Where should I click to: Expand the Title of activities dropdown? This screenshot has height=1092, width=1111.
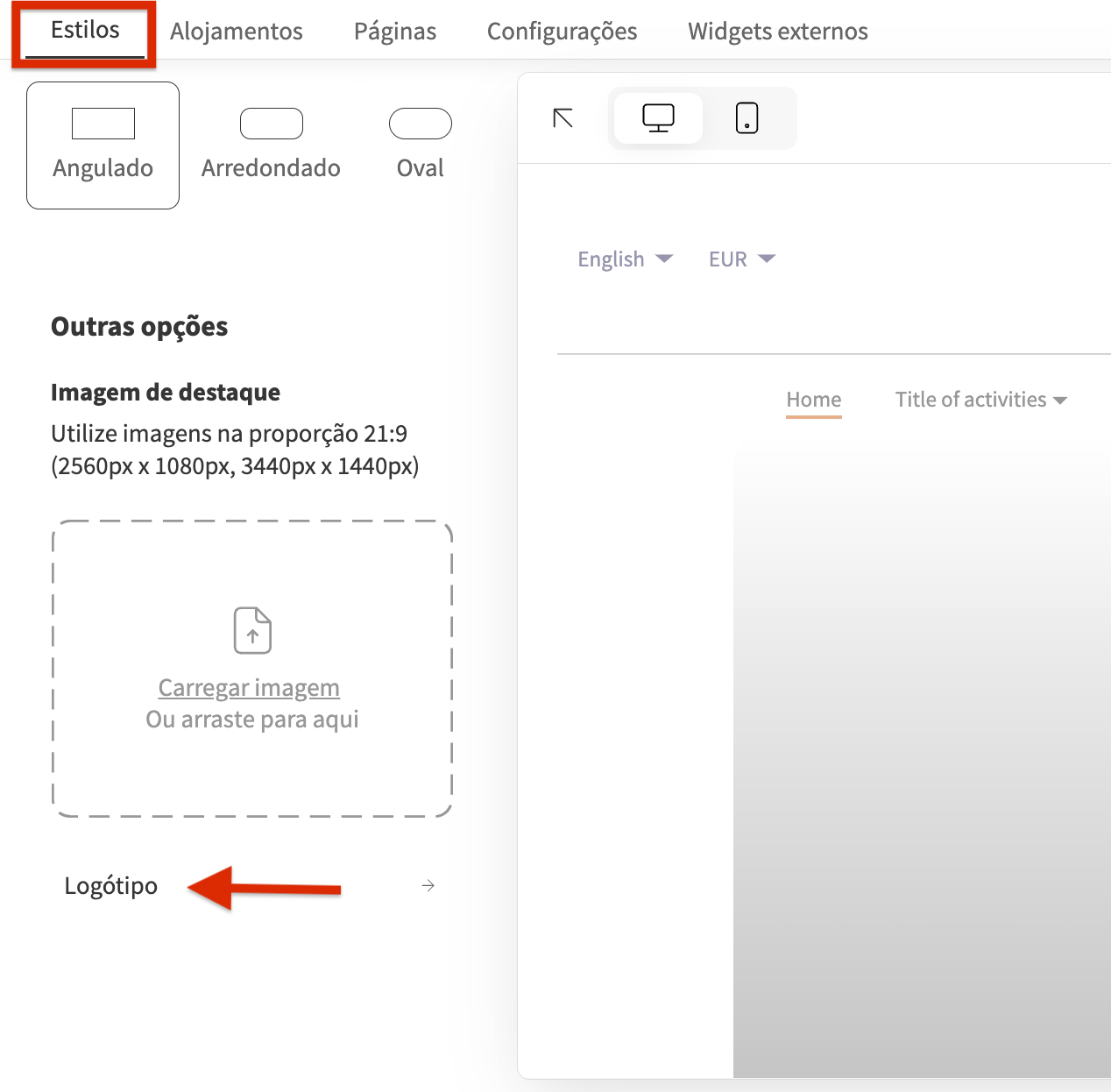coord(980,399)
